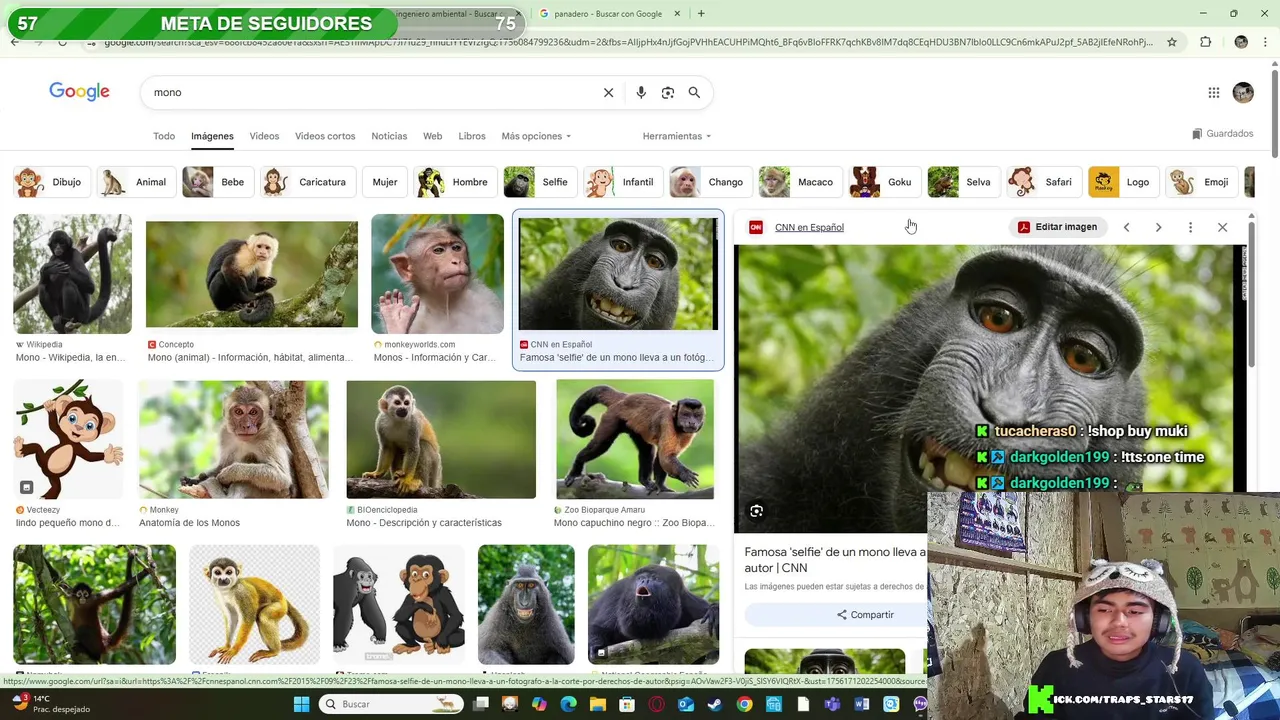Viewport: 1280px width, 720px height.
Task: Show next image in preview panel
Action: pyautogui.click(x=1158, y=227)
